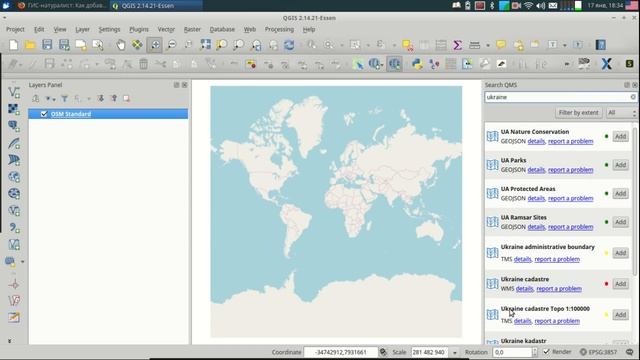Image resolution: width=640 pixels, height=360 pixels.
Task: Click the messages log icon in status bar
Action: click(x=629, y=352)
